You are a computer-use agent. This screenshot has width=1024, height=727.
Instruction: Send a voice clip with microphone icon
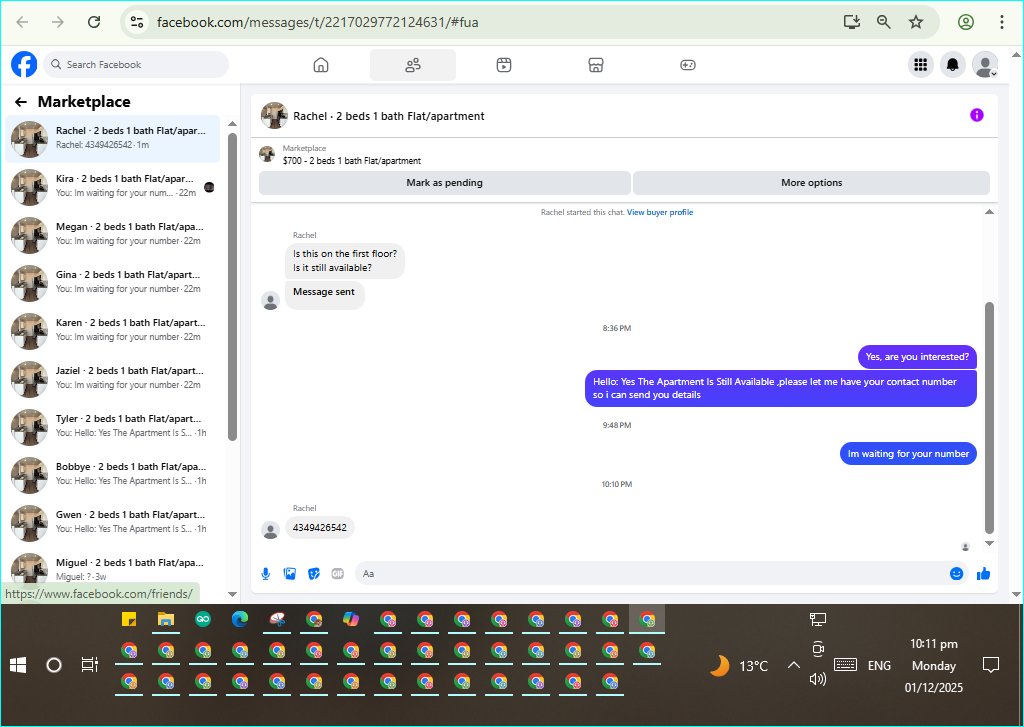click(x=266, y=574)
